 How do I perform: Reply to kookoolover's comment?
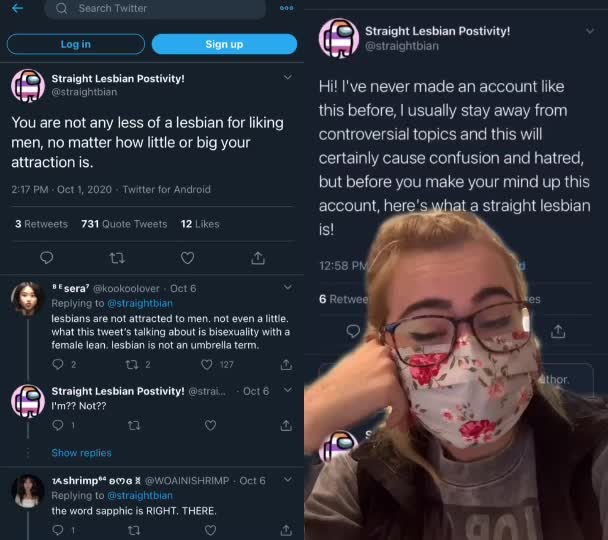pos(57,365)
